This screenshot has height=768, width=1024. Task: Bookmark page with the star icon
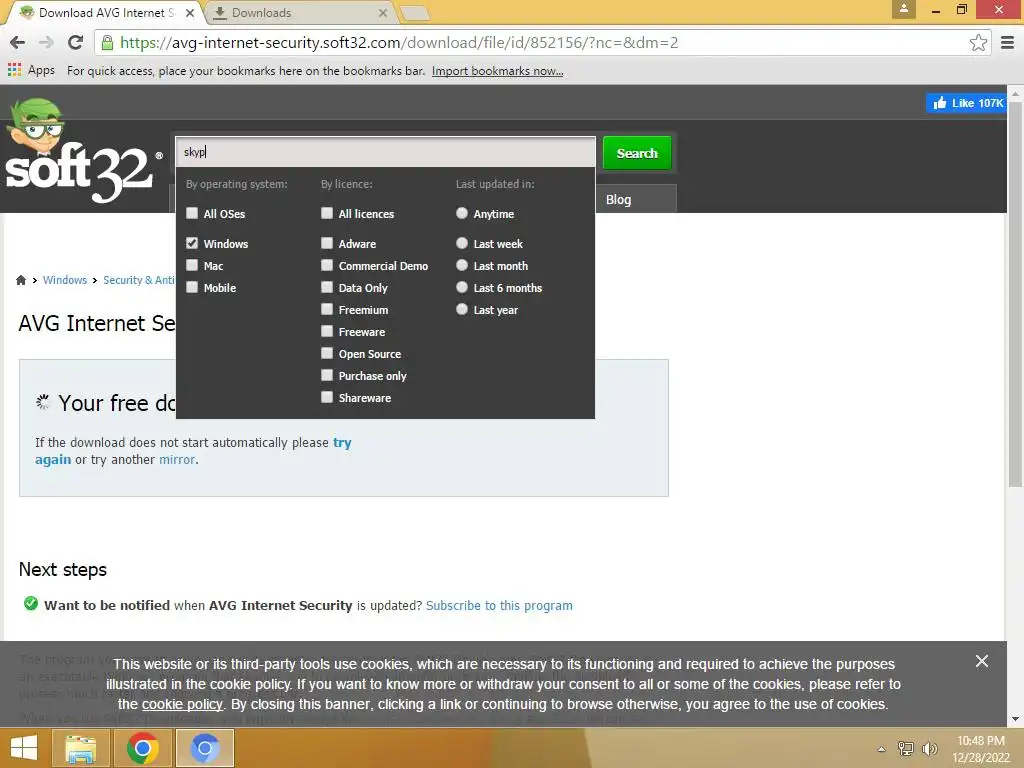978,43
